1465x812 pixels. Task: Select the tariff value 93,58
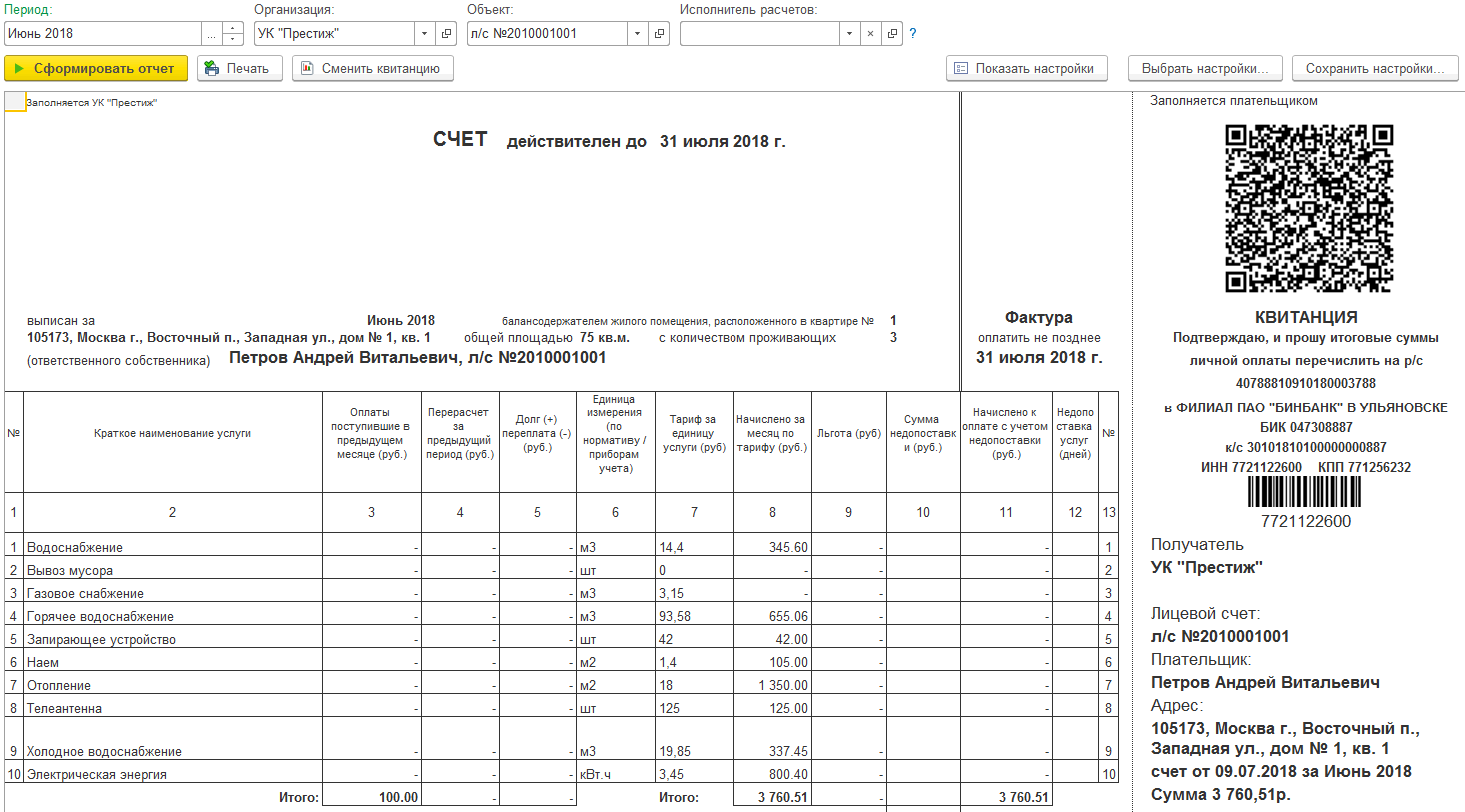pyautogui.click(x=675, y=617)
